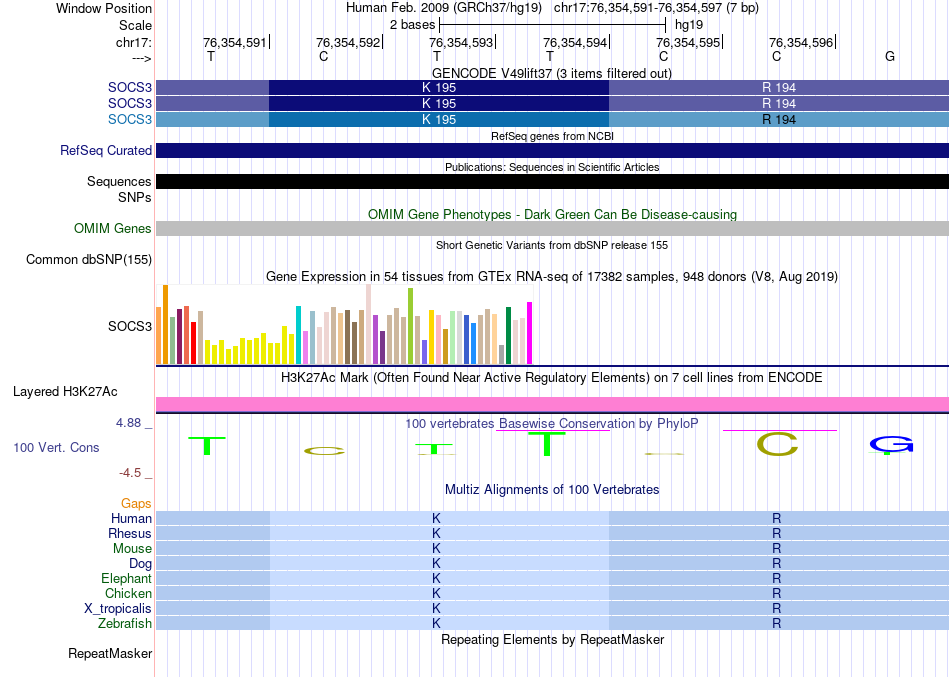The image size is (950, 677).
Task: Click R 194 in the light-blue SOCS3 transcript
Action: 779,119
